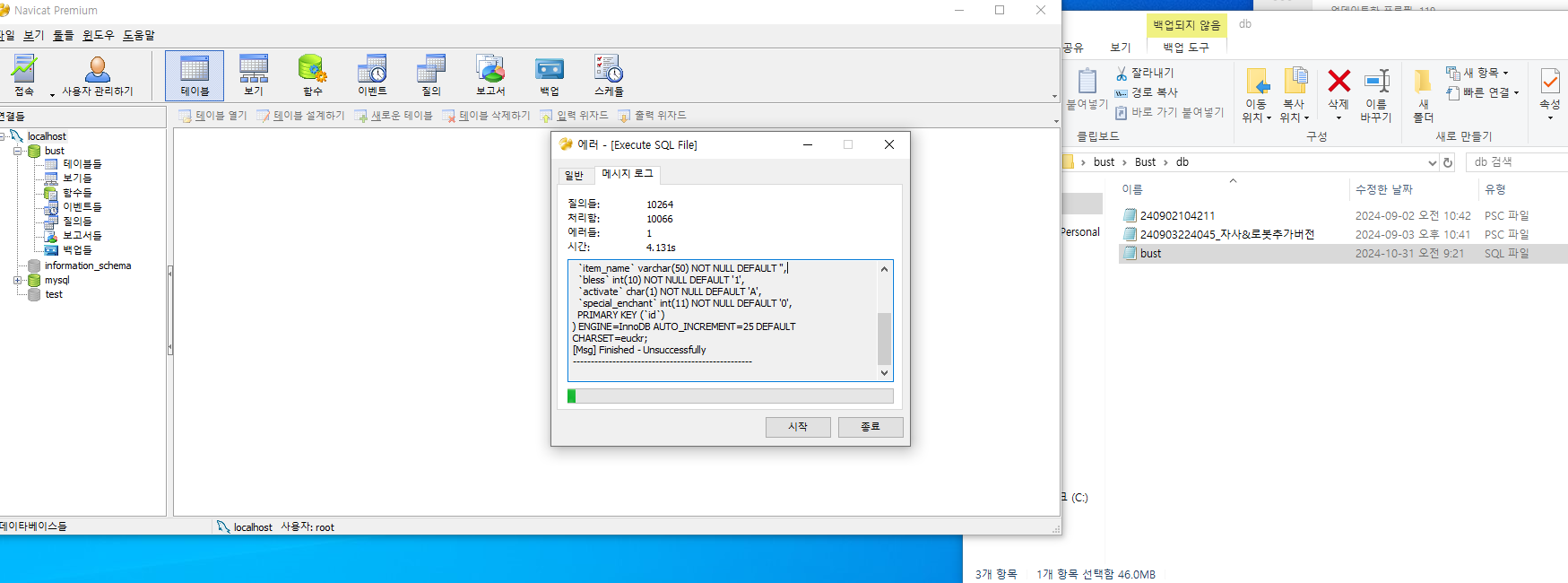Select the Table (테이블) toolbar icon
Image resolution: width=1568 pixels, height=583 pixels.
coord(195,75)
